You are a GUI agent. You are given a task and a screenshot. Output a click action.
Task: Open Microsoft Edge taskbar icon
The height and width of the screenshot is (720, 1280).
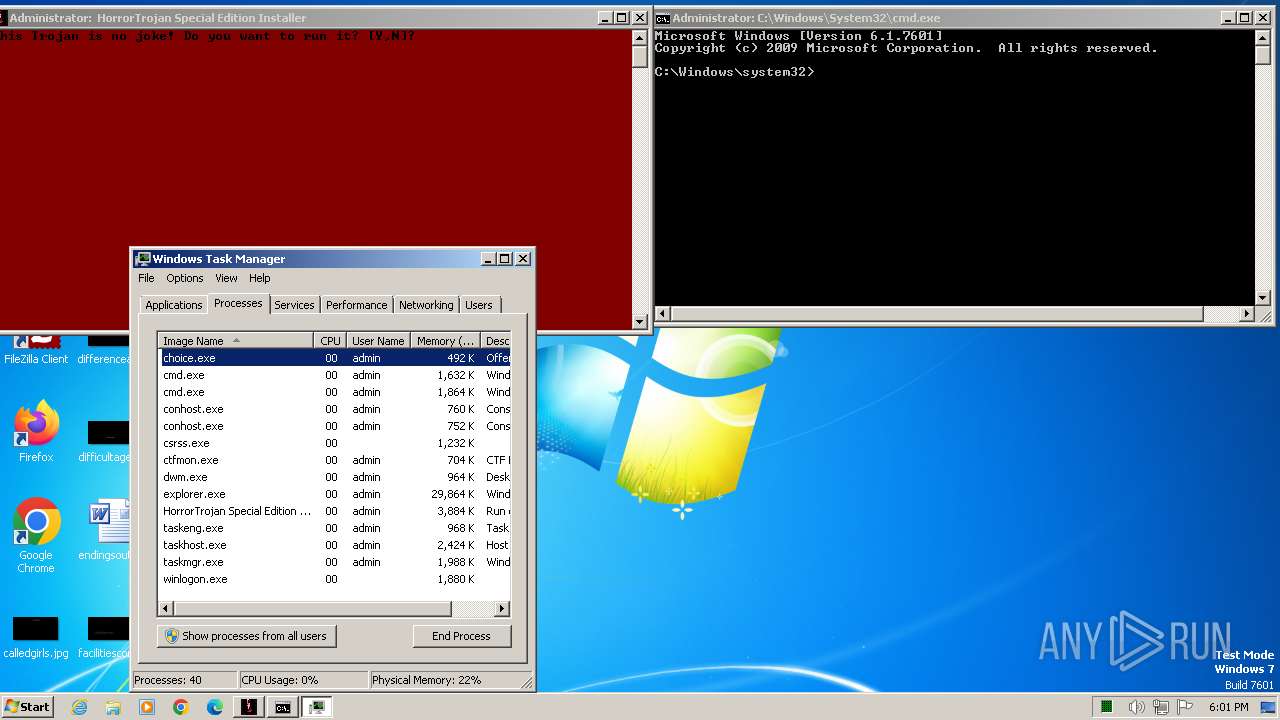[215, 707]
